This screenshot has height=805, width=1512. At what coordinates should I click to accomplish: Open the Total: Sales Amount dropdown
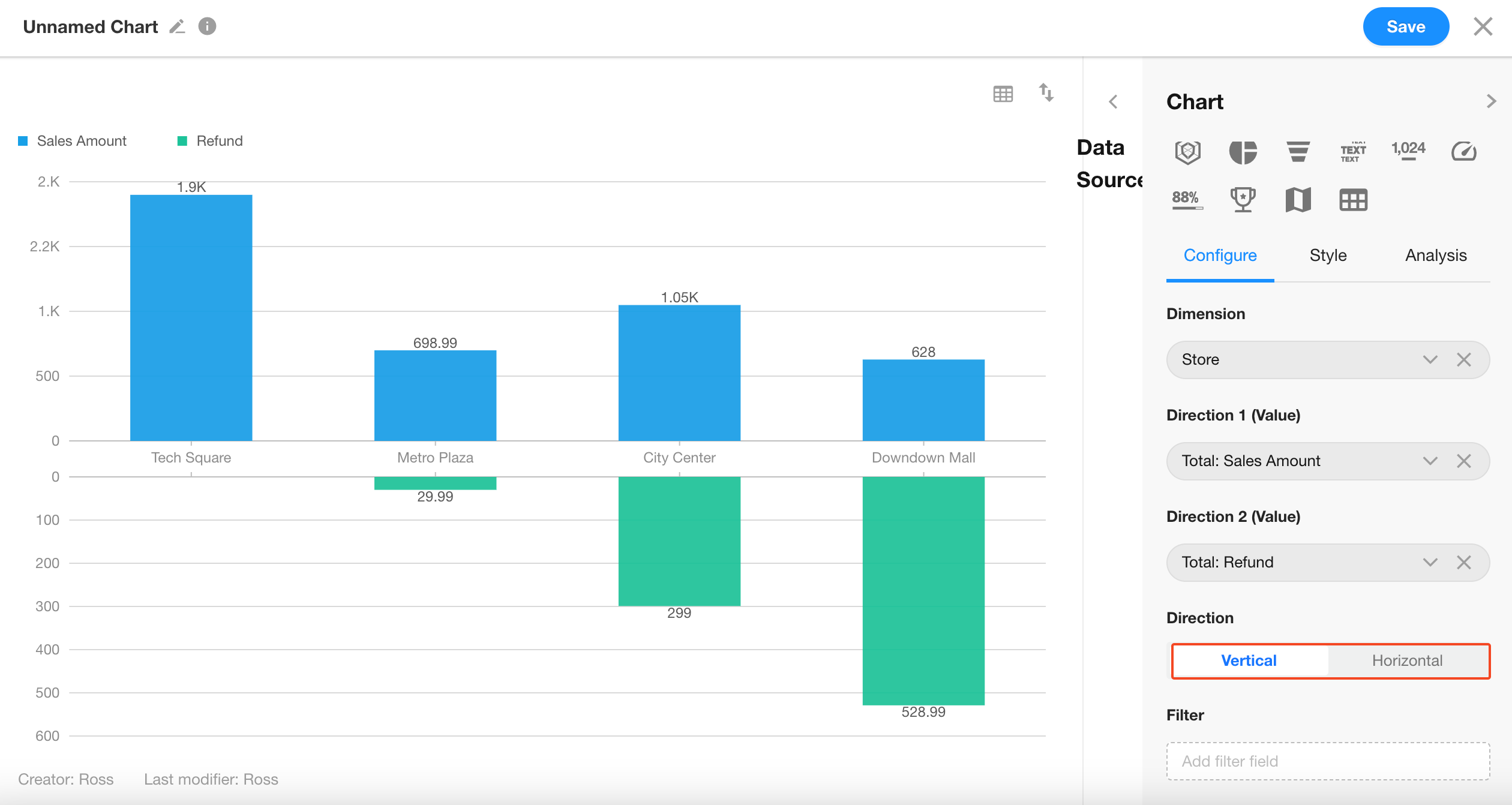pos(1430,461)
